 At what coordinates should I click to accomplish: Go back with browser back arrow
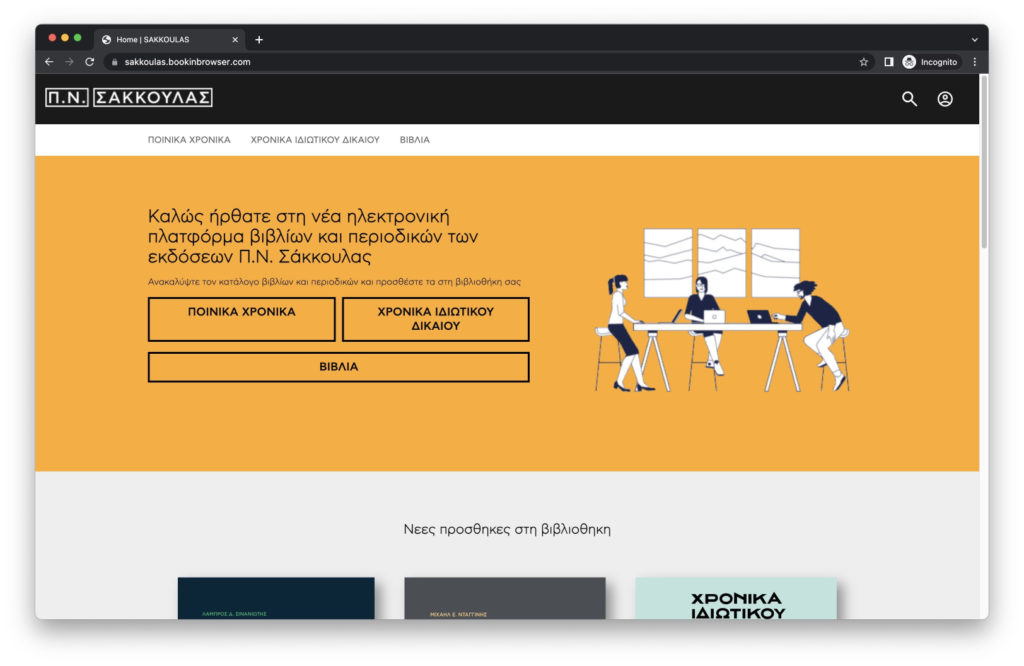[x=49, y=61]
